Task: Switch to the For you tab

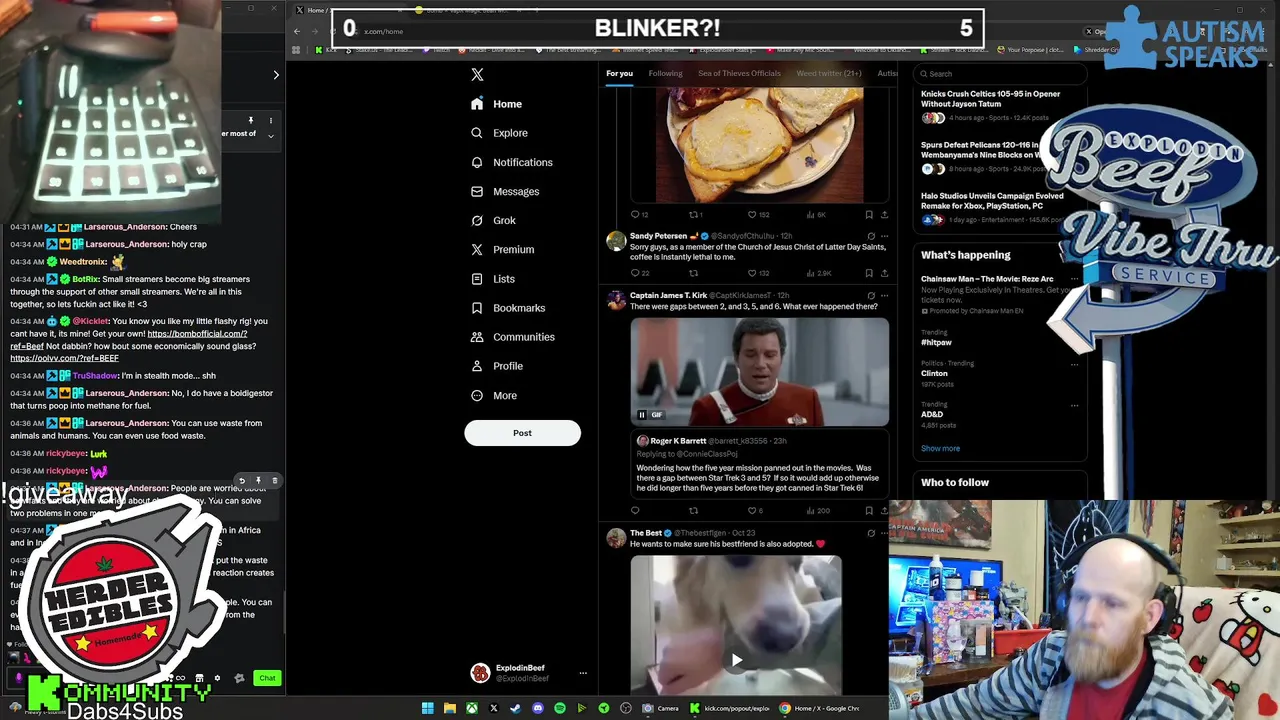Action: click(619, 73)
